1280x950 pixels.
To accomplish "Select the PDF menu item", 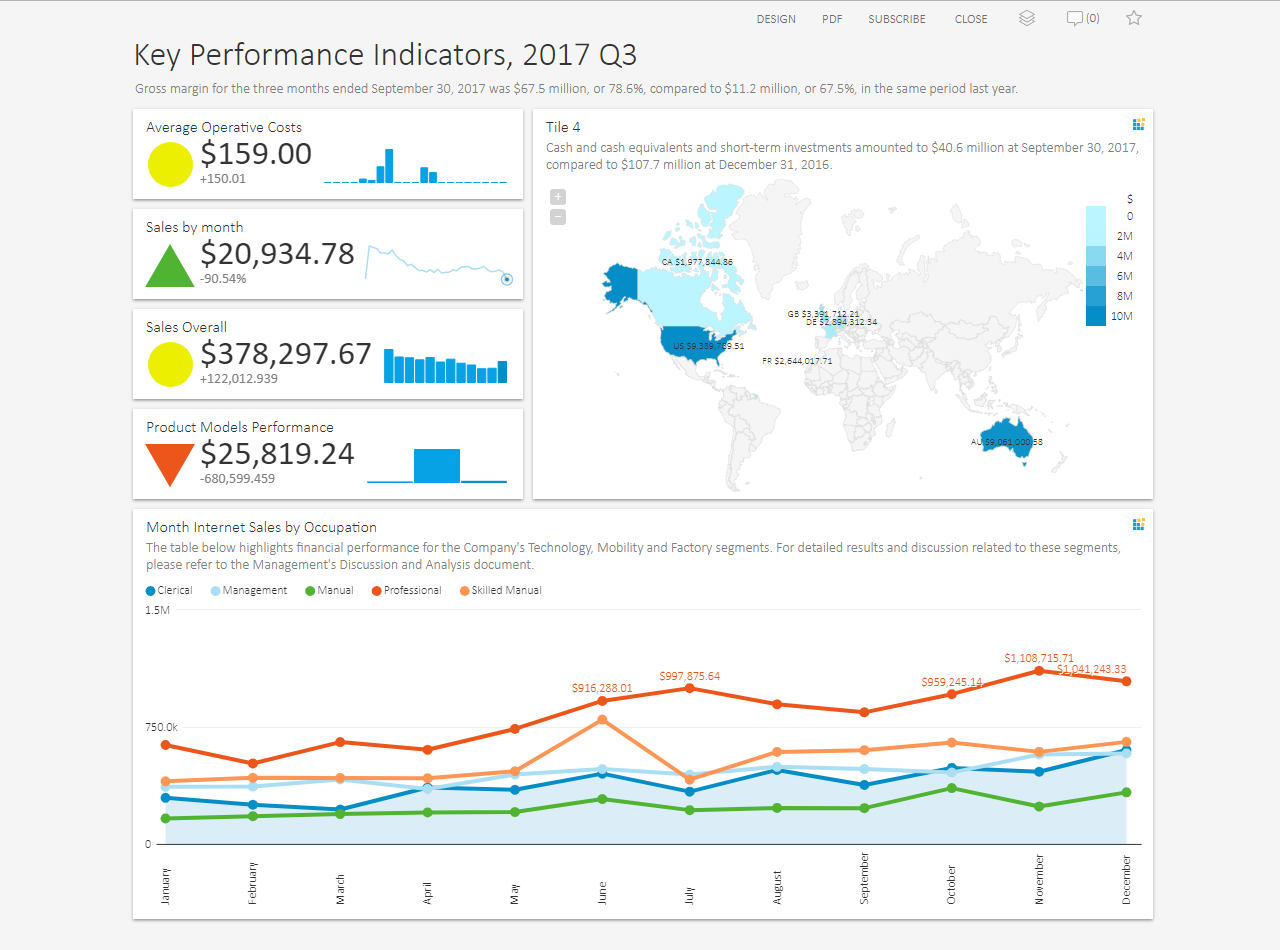I will tap(832, 18).
